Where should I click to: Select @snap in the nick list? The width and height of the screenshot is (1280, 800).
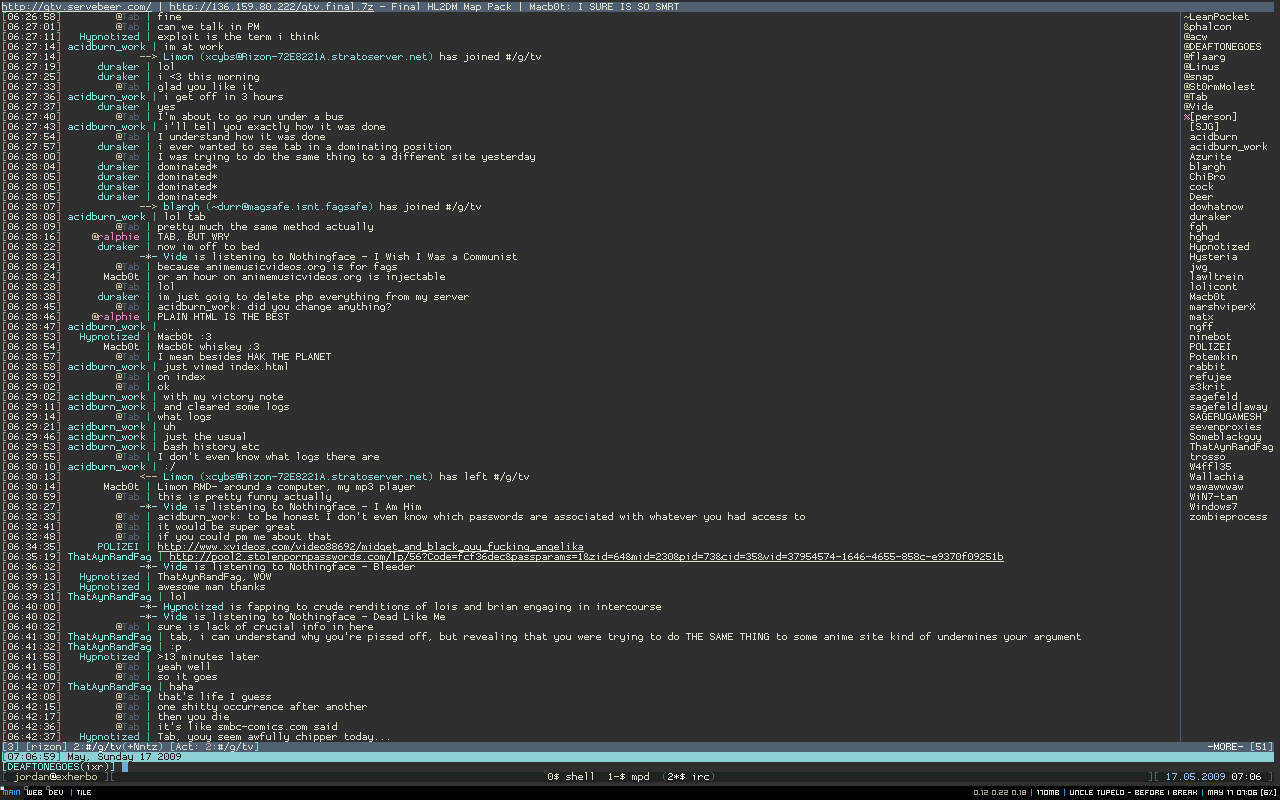[x=1198, y=76]
